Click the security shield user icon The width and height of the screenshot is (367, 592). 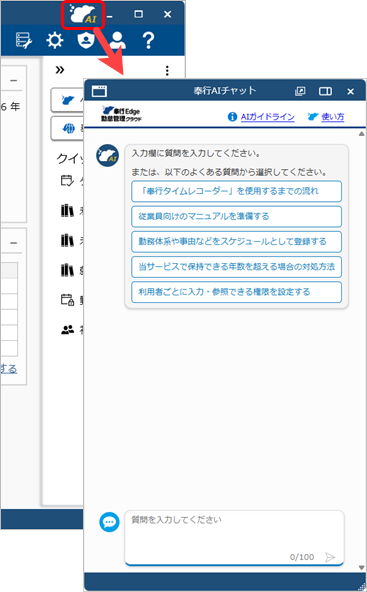(x=86, y=40)
